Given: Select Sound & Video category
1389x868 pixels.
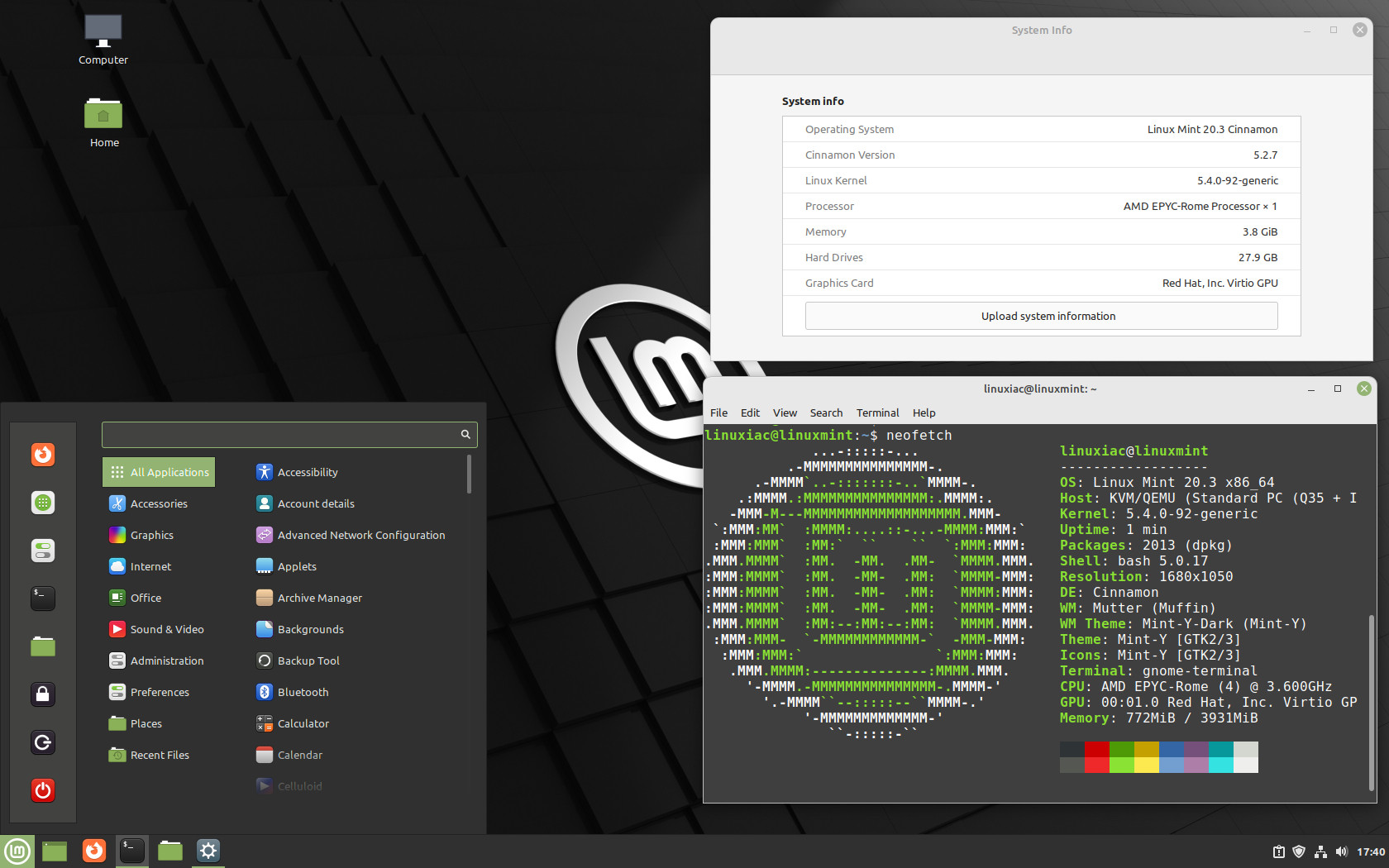Looking at the screenshot, I should [x=156, y=629].
